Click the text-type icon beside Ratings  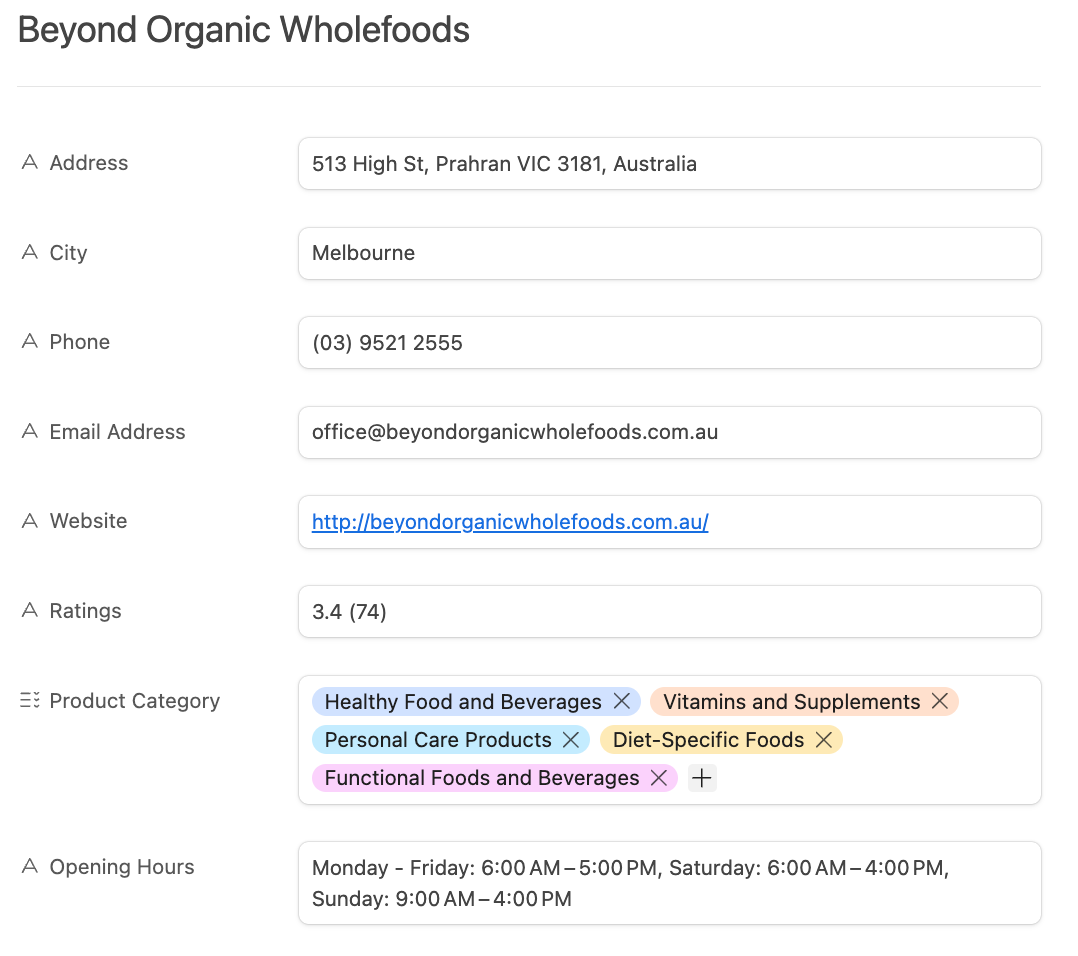coord(30,610)
